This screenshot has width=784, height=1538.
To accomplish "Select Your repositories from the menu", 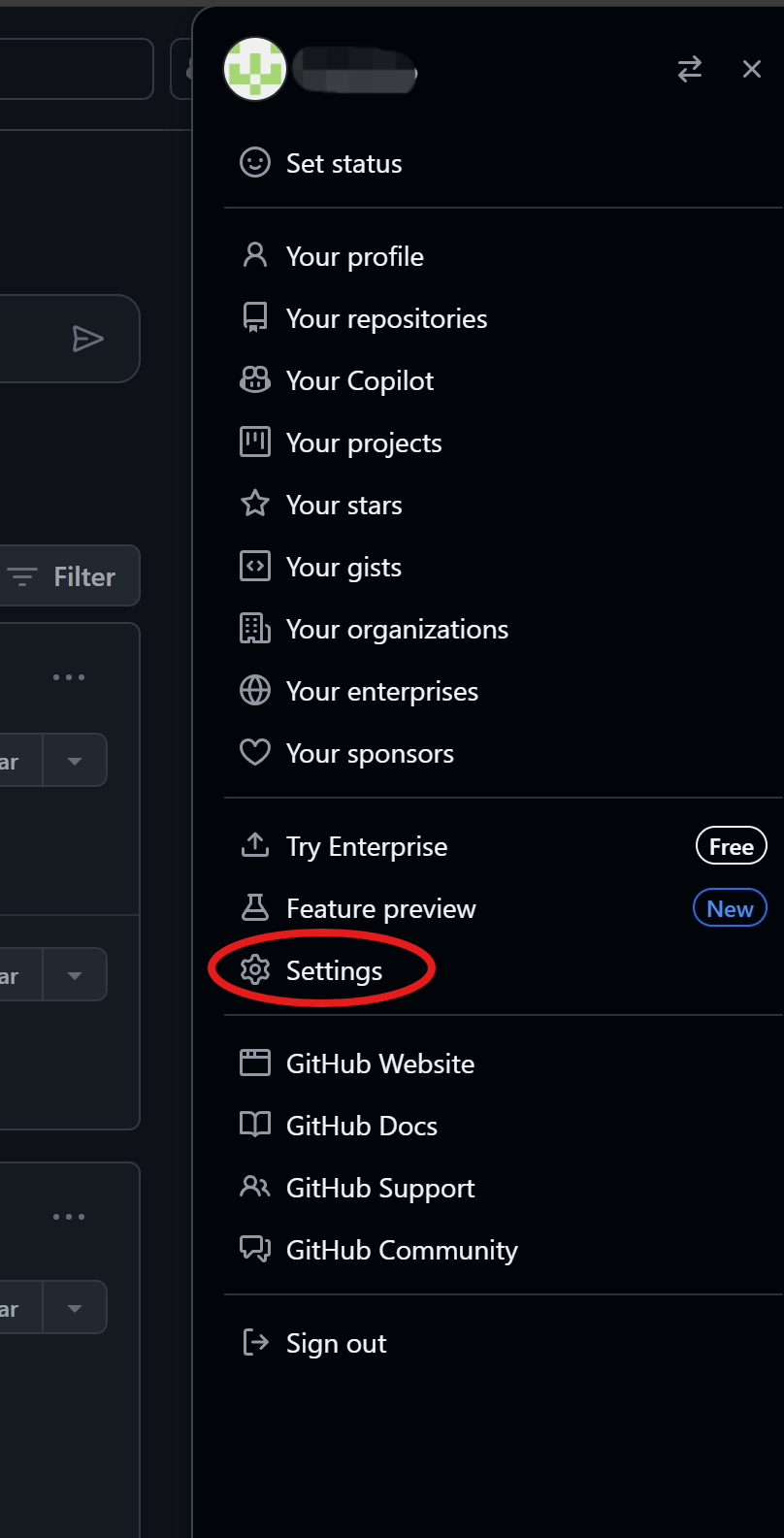I will [386, 318].
